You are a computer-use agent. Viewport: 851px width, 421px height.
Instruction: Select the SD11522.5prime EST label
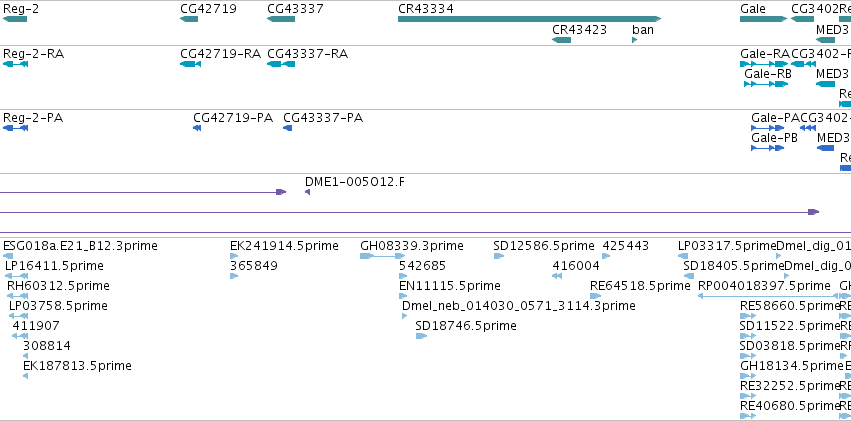(x=790, y=326)
